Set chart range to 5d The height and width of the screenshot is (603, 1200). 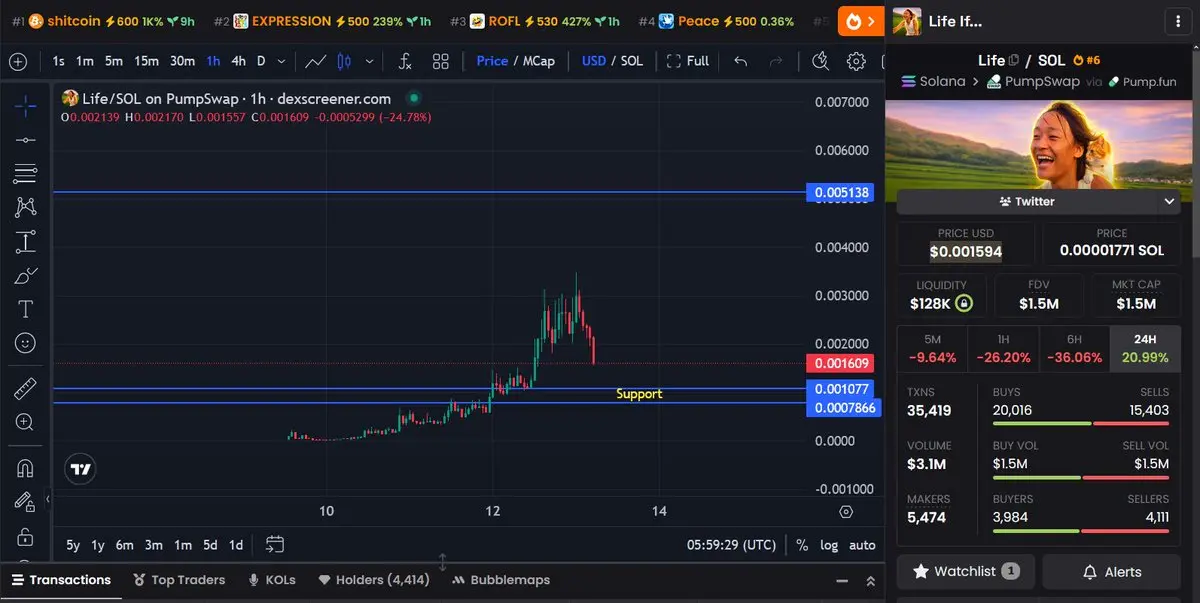(x=210, y=545)
